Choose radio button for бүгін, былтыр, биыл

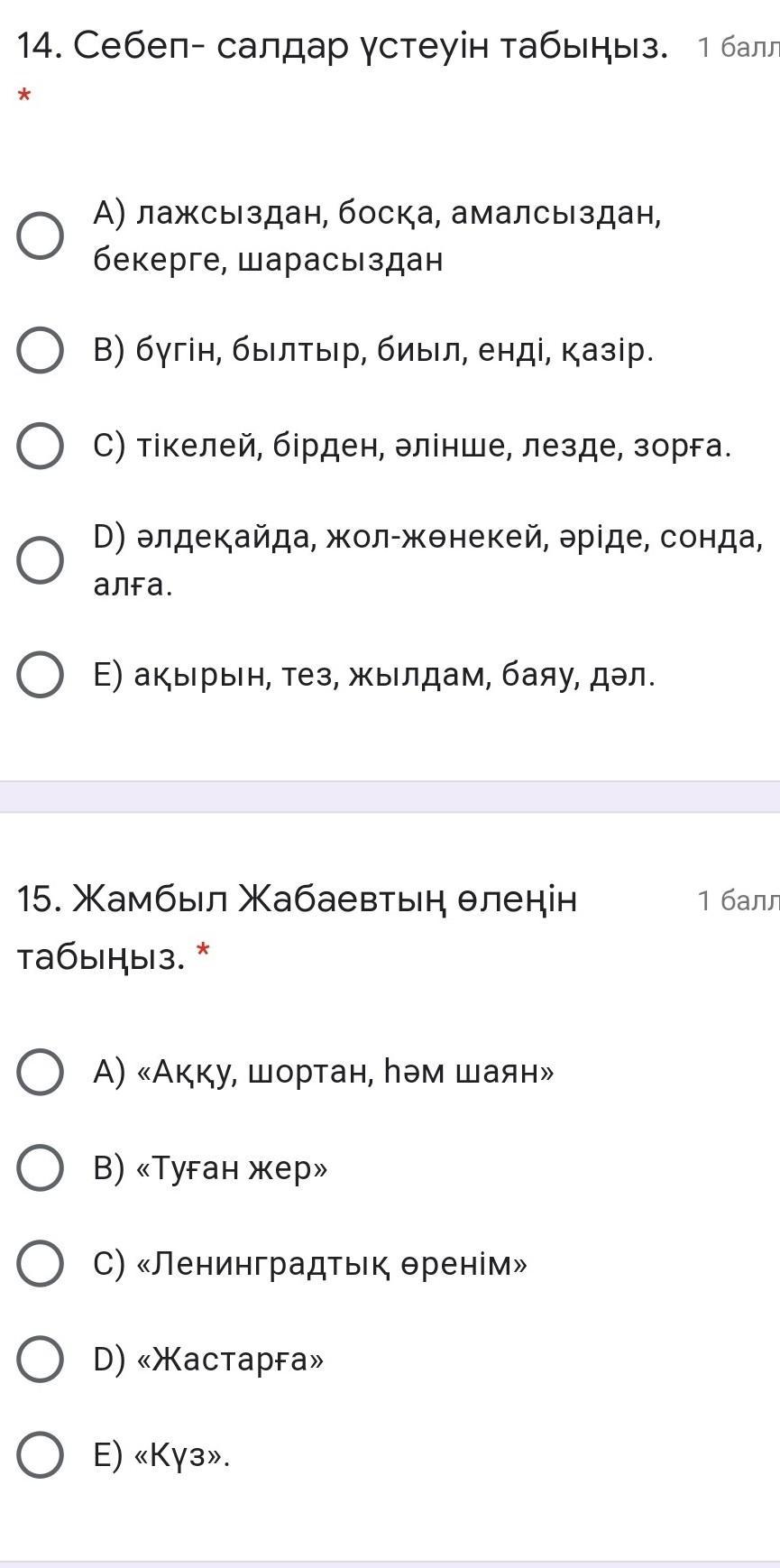[x=41, y=351]
